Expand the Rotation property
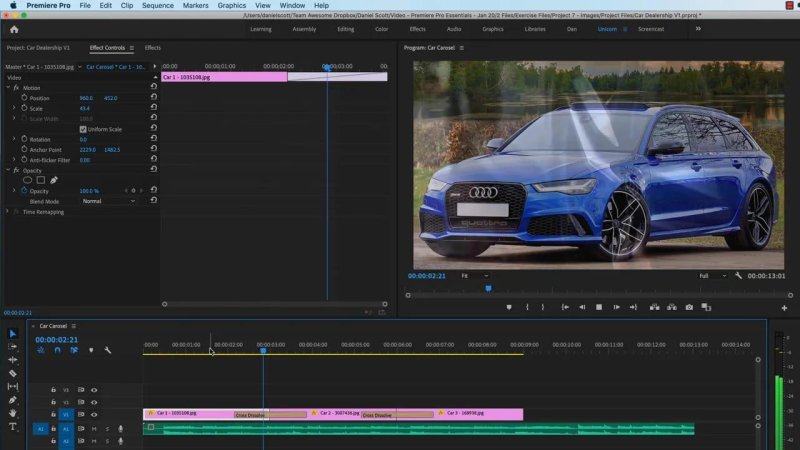 [14, 139]
